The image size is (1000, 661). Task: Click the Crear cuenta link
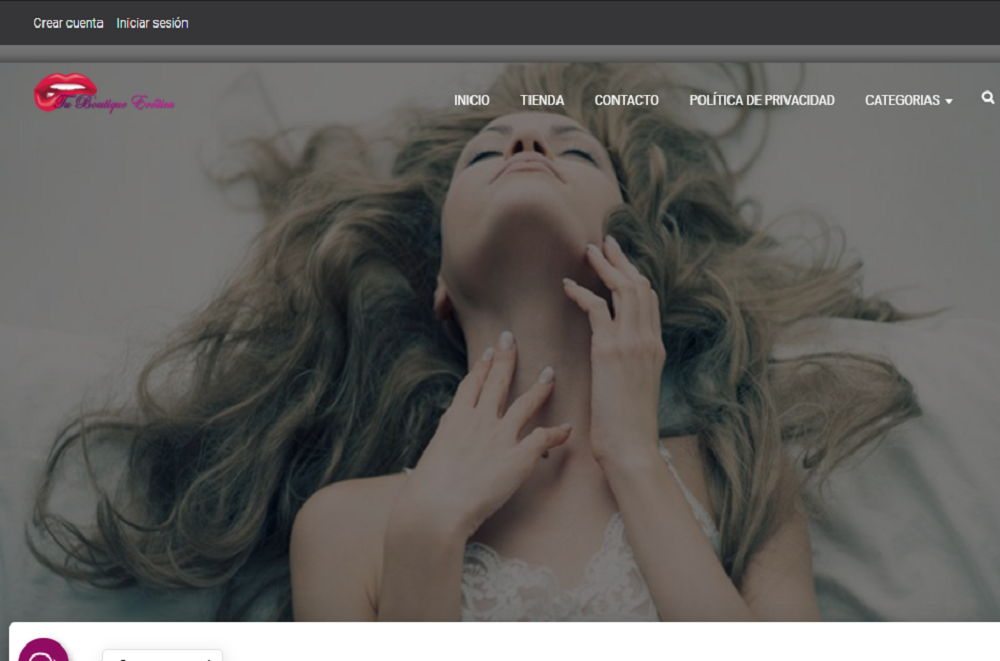68,23
